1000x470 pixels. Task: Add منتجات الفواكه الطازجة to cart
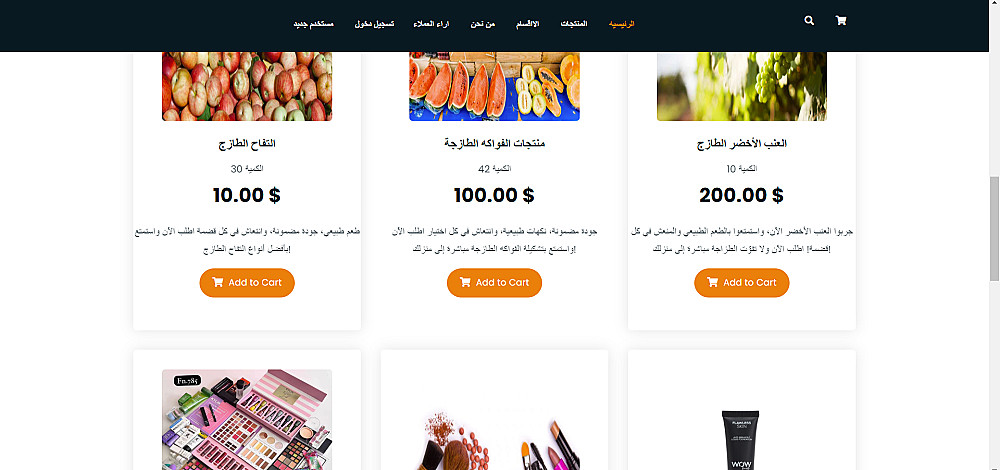[494, 283]
